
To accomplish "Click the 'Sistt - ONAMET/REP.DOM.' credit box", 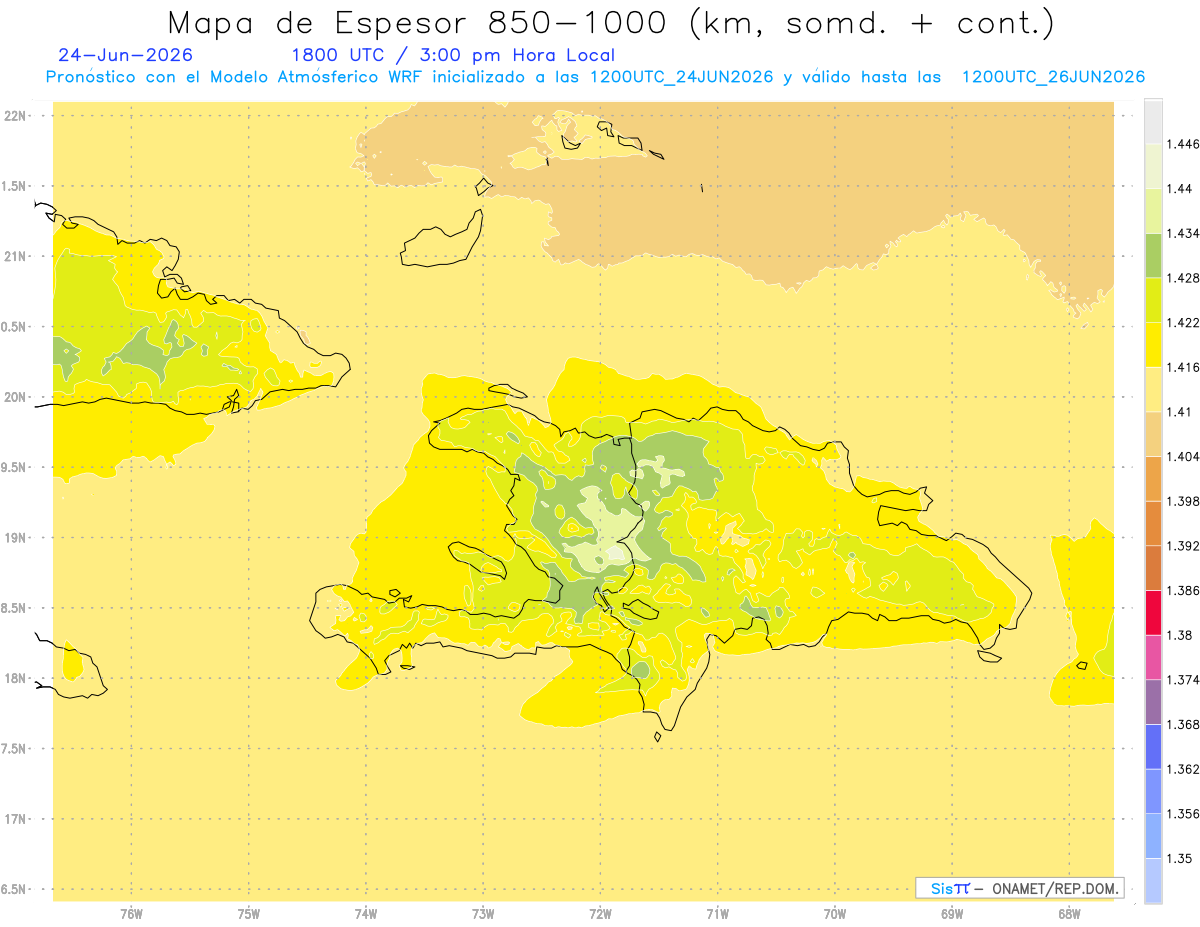I will tap(1019, 888).
